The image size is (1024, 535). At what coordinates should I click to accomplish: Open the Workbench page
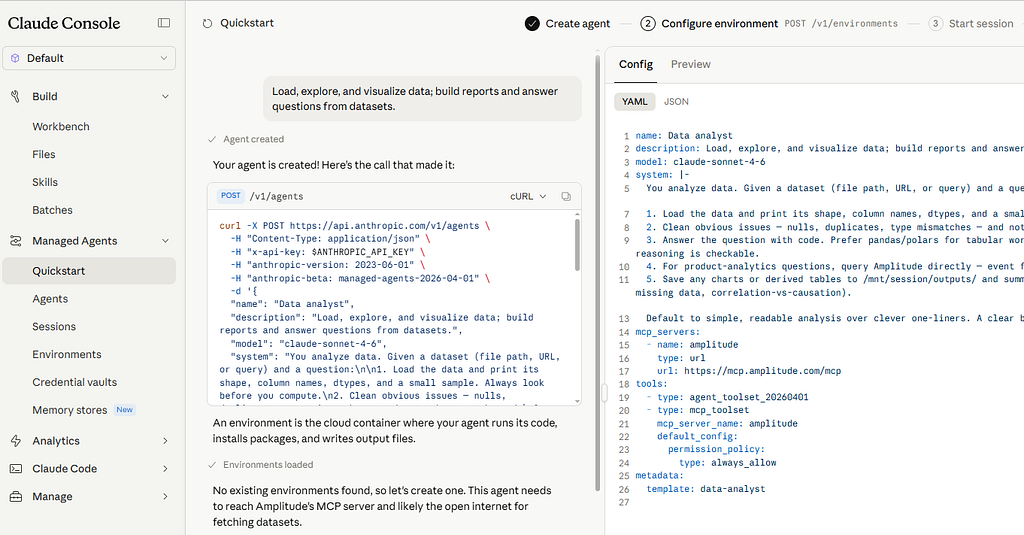(x=61, y=127)
